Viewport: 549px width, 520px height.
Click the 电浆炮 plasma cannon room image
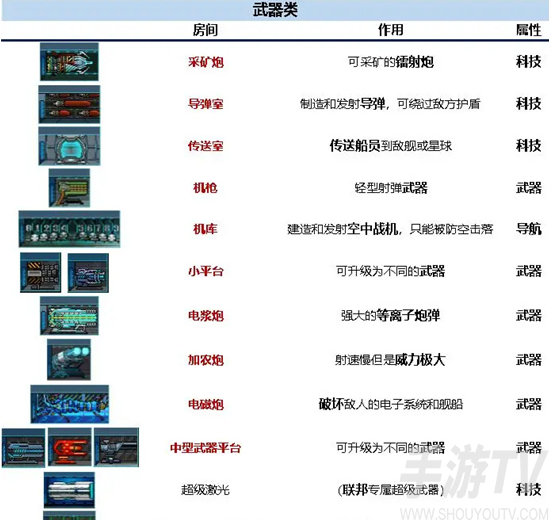point(69,316)
